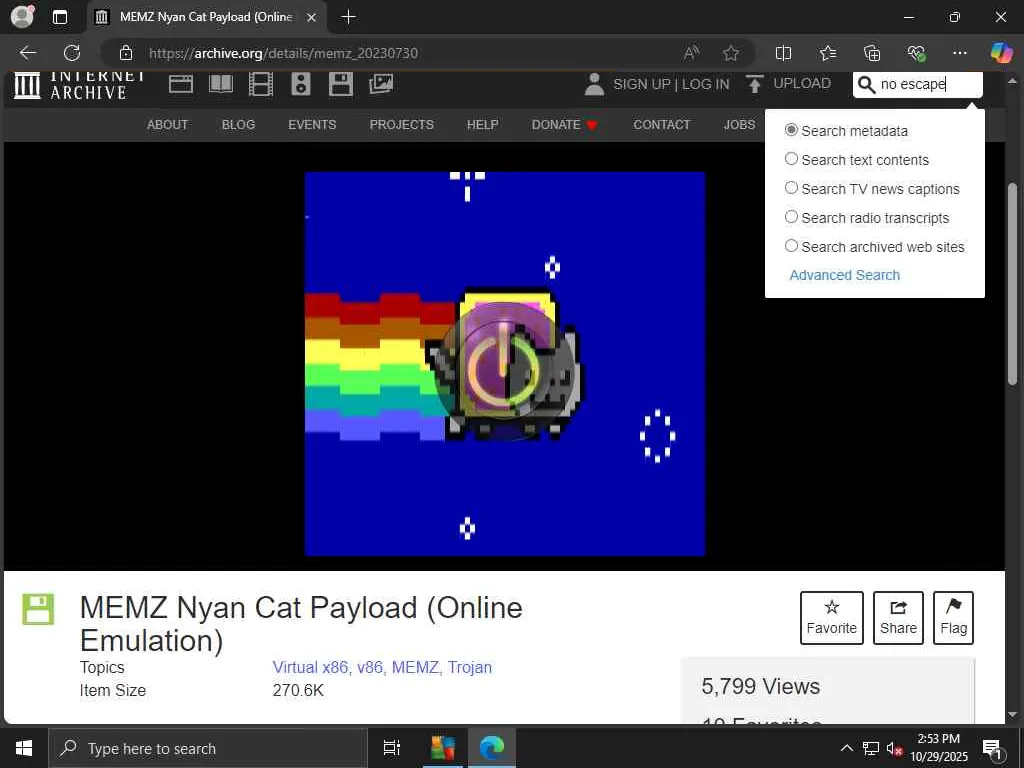Open Task View on the taskbar
The width and height of the screenshot is (1024, 768).
[x=392, y=748]
